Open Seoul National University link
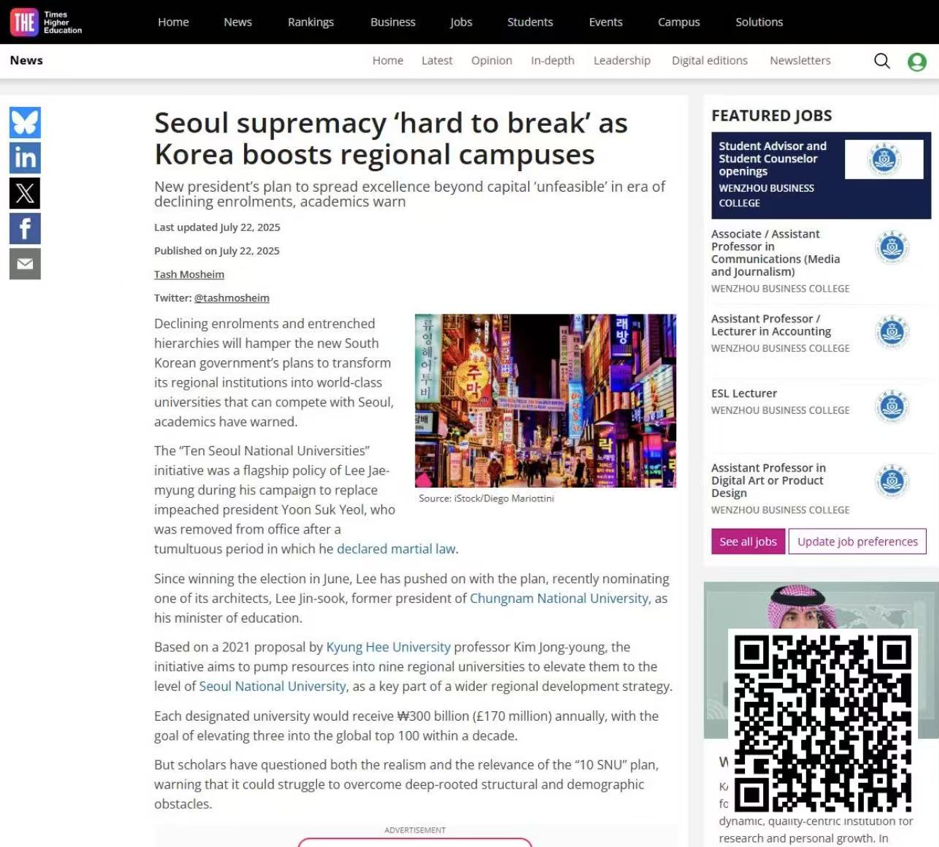 [272, 686]
